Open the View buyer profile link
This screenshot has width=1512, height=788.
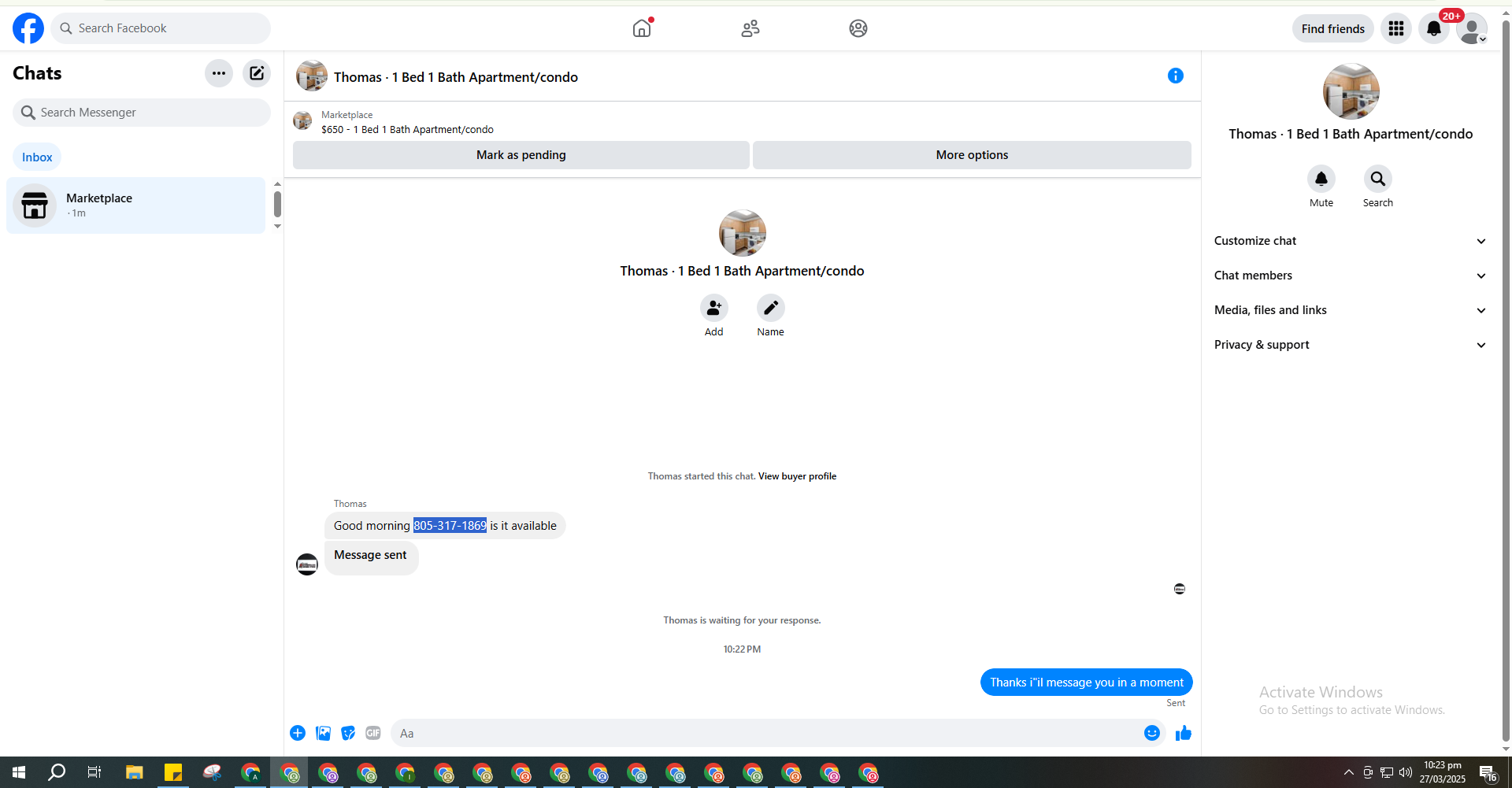point(797,476)
